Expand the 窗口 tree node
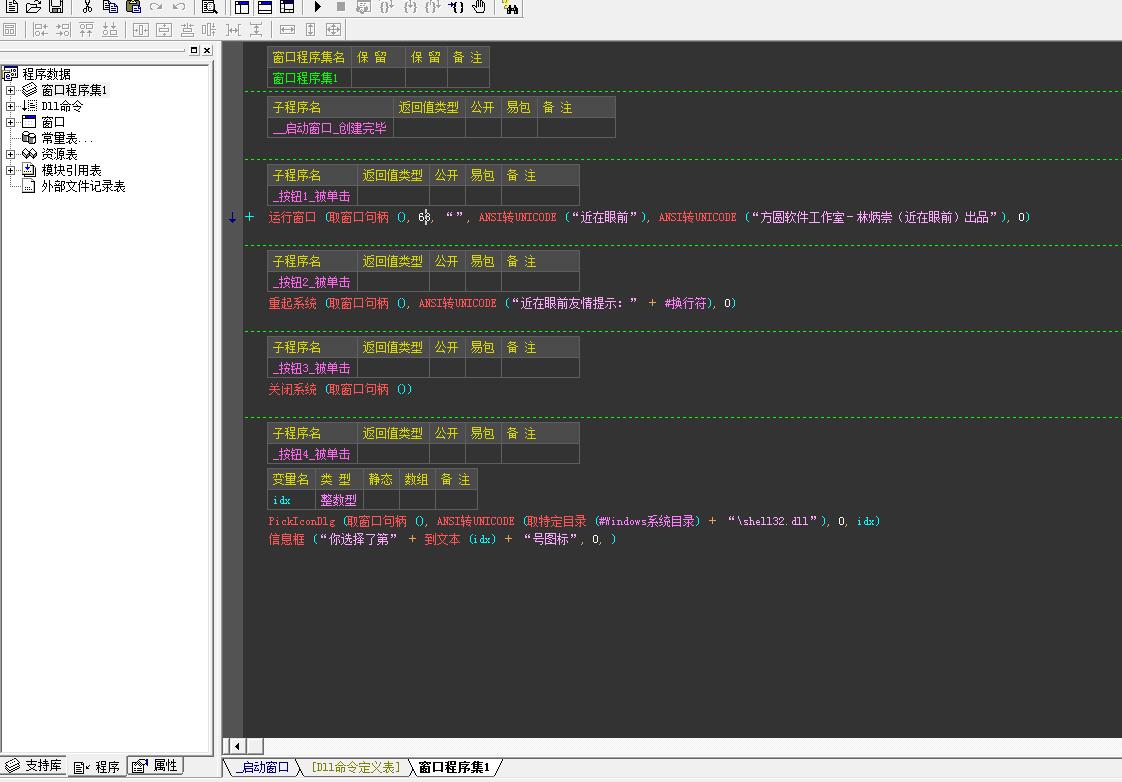 point(11,122)
